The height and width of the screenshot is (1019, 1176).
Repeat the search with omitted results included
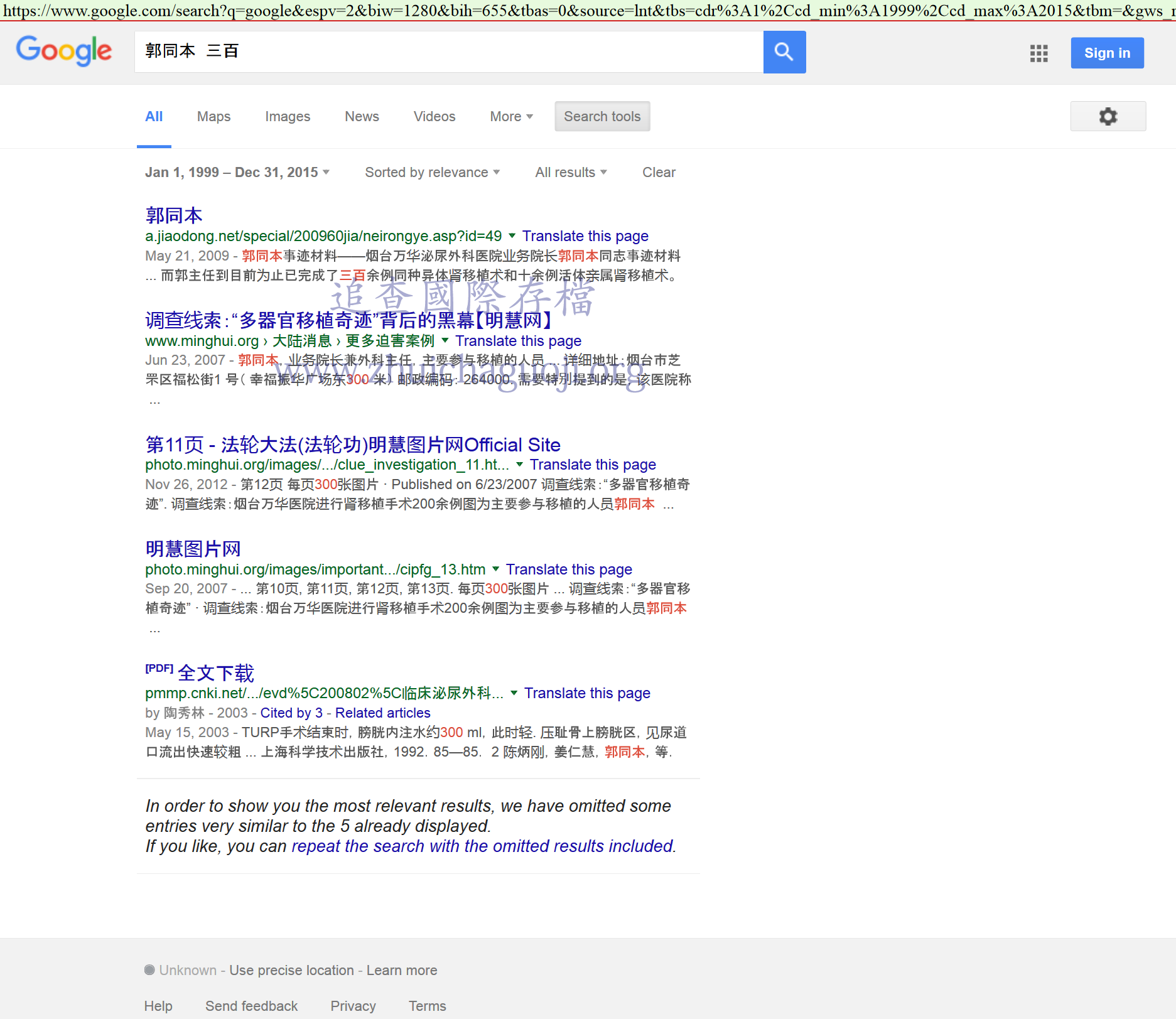pyautogui.click(x=482, y=846)
